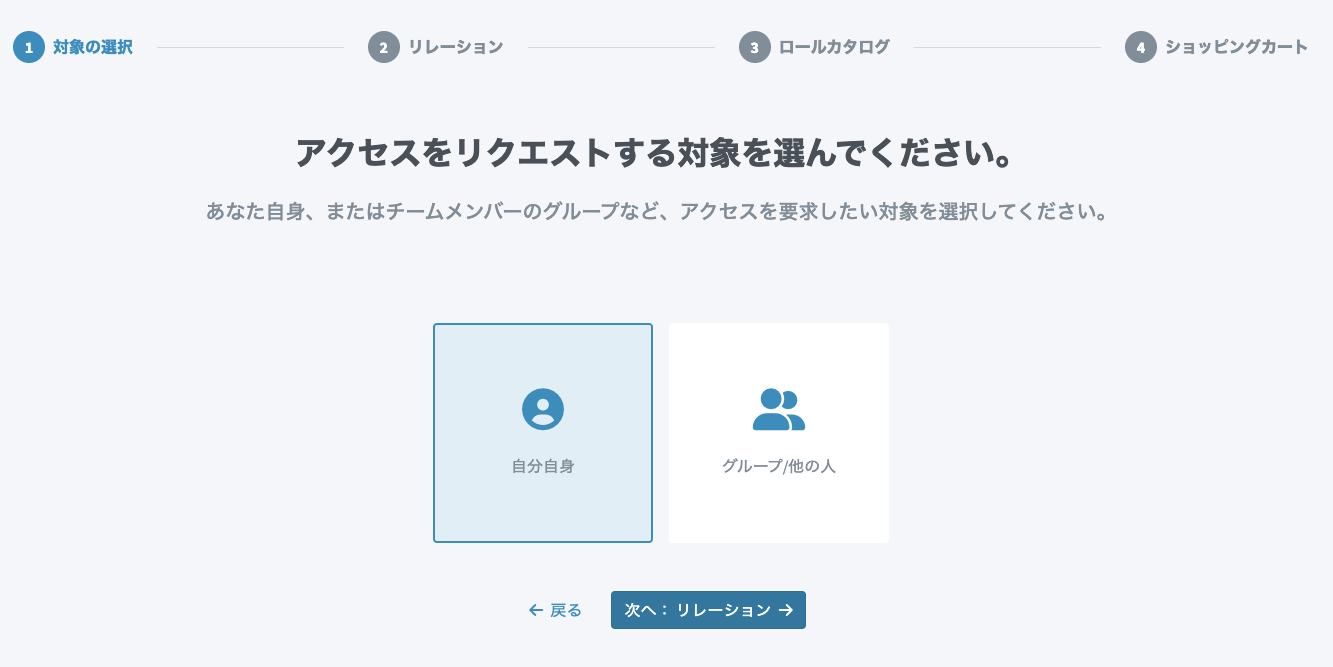Choose the グループ/他の人 label
The height and width of the screenshot is (667, 1333).
pyautogui.click(x=779, y=466)
